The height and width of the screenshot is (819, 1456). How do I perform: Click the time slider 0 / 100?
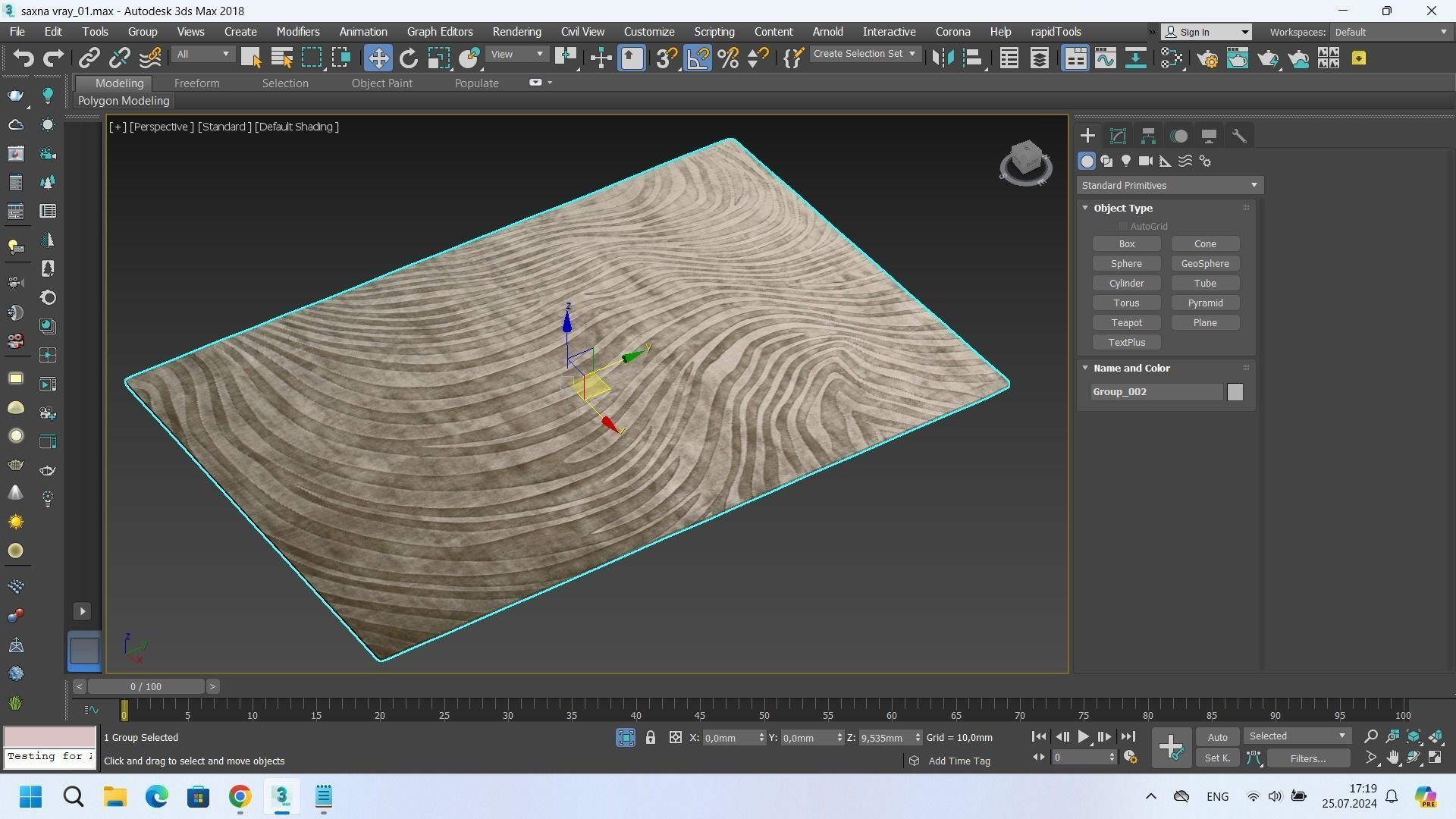(146, 686)
